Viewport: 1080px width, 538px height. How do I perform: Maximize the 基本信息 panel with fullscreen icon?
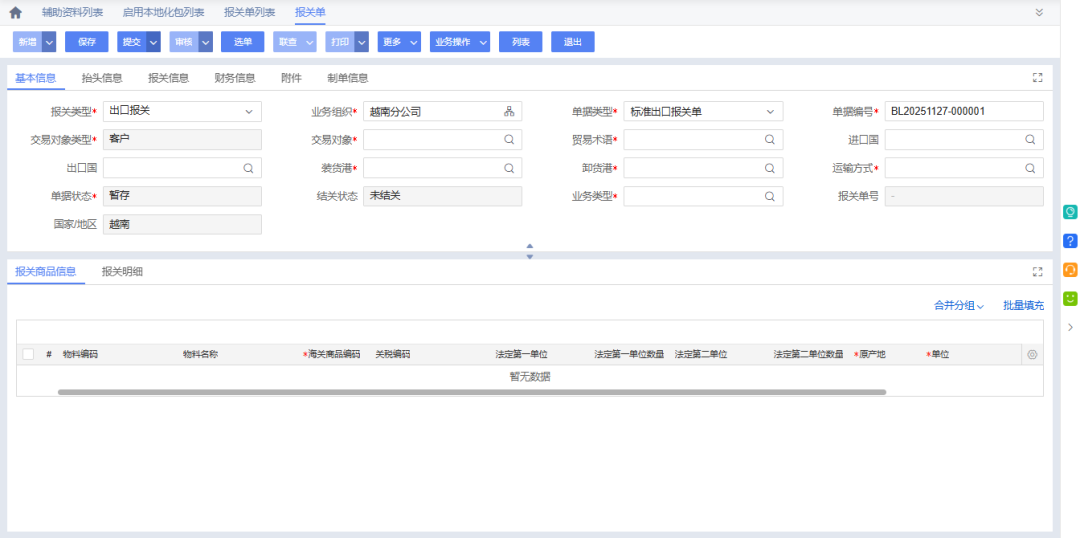click(1037, 78)
